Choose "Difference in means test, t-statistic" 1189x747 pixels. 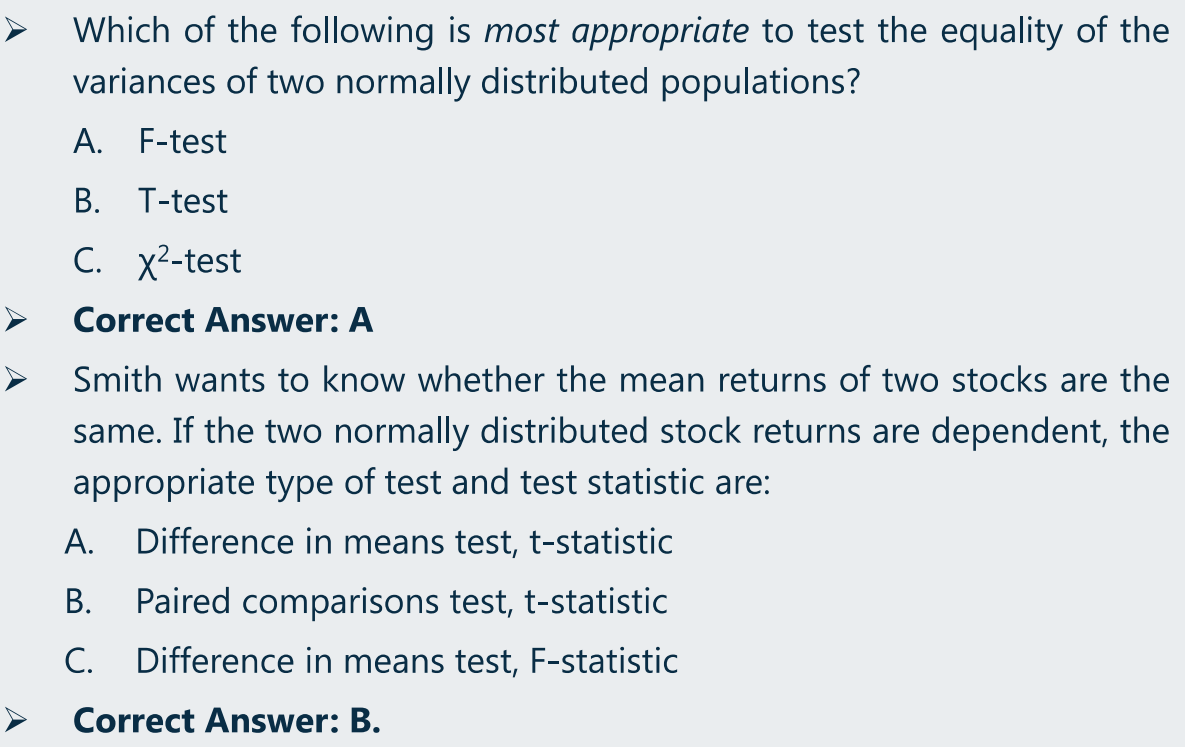(404, 542)
